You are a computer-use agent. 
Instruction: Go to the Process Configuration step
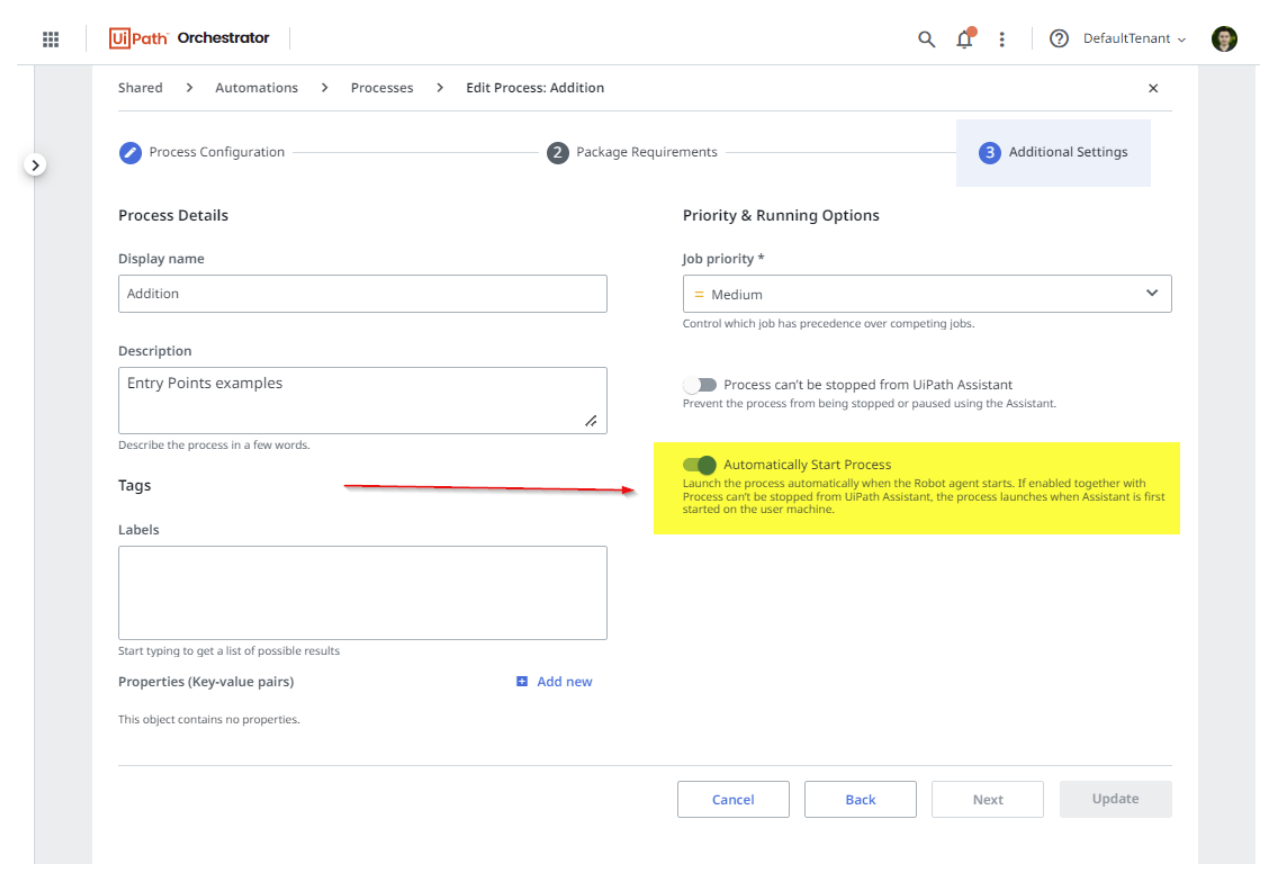tap(202, 152)
